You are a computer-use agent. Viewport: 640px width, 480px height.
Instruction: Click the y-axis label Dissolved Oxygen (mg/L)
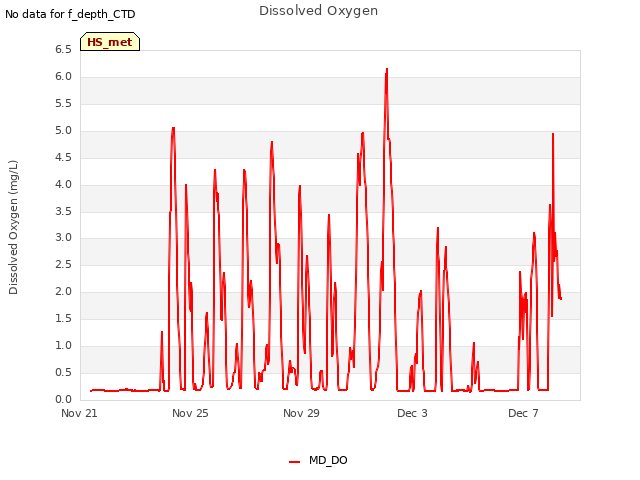tap(13, 227)
